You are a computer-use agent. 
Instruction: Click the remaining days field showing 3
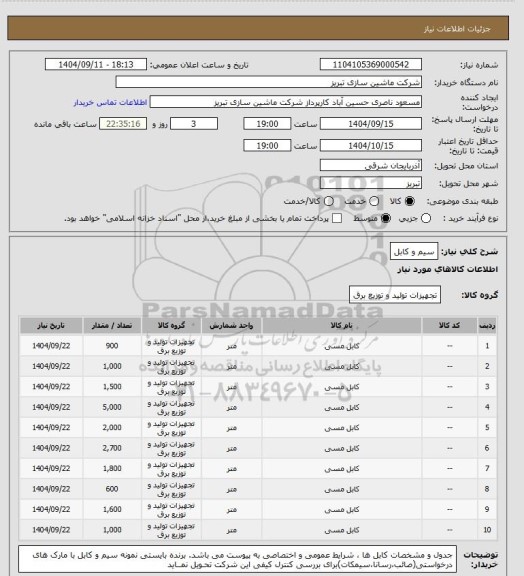tap(194, 124)
